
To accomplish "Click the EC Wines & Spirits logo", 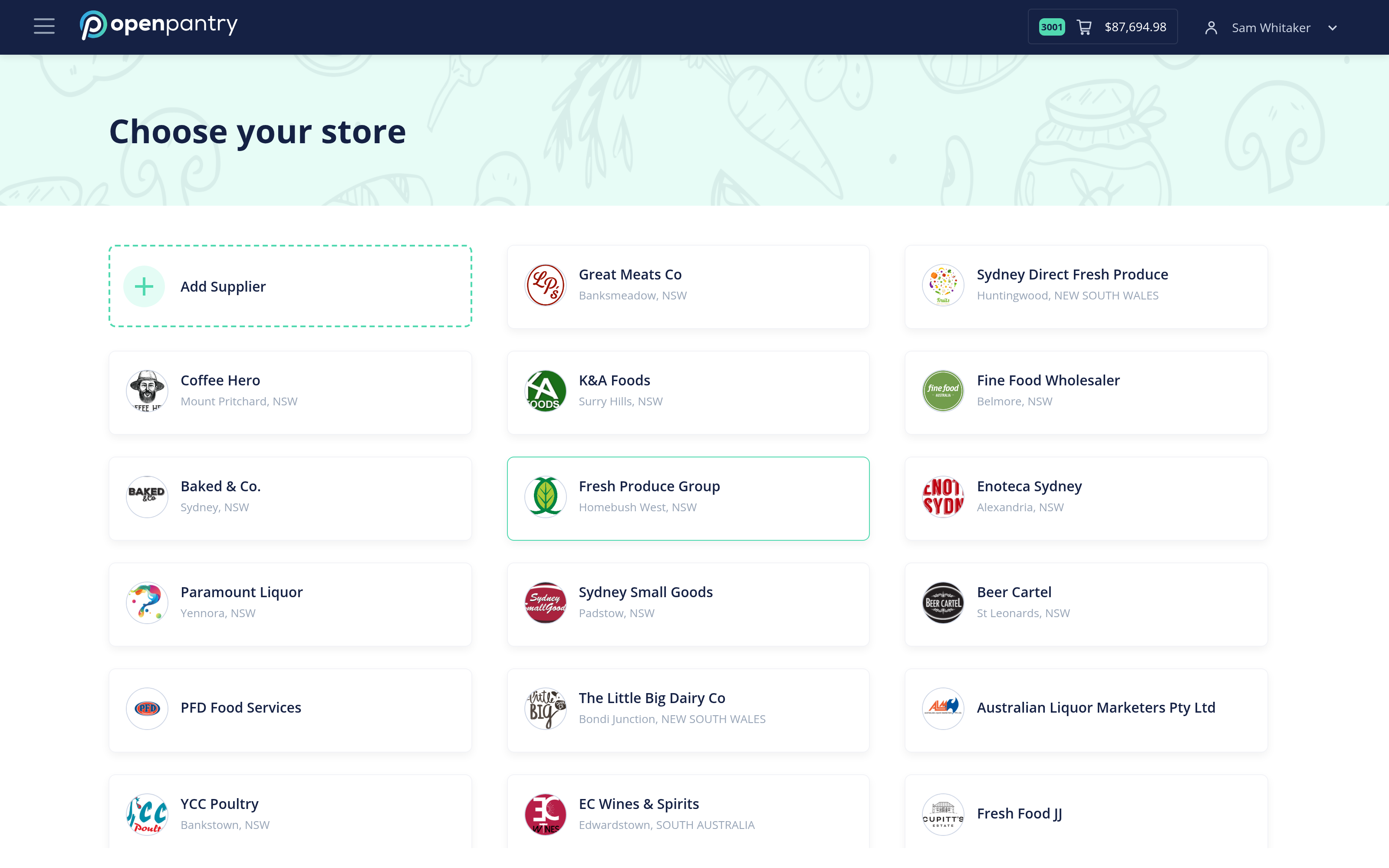I will tap(545, 814).
